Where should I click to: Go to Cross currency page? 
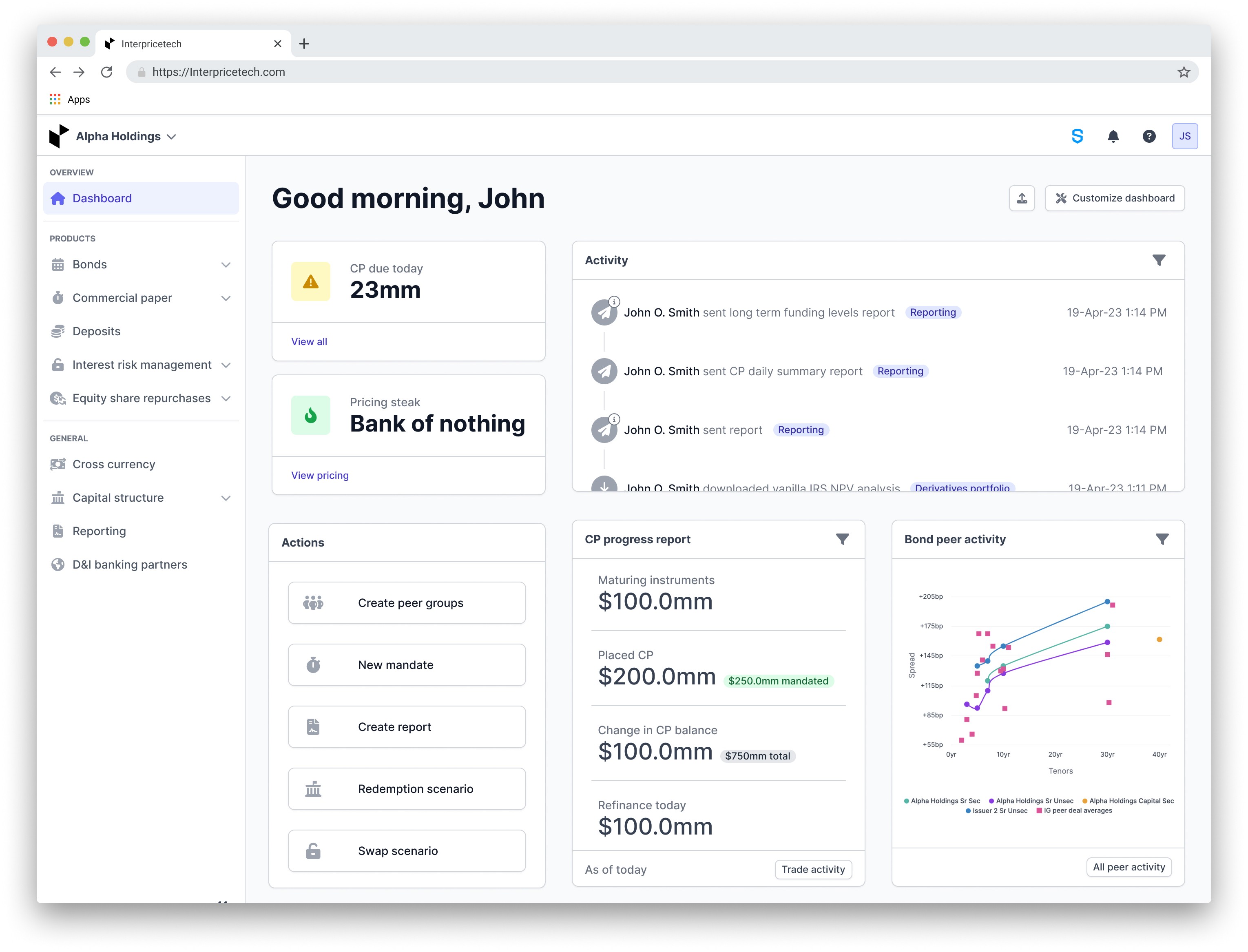click(x=113, y=464)
